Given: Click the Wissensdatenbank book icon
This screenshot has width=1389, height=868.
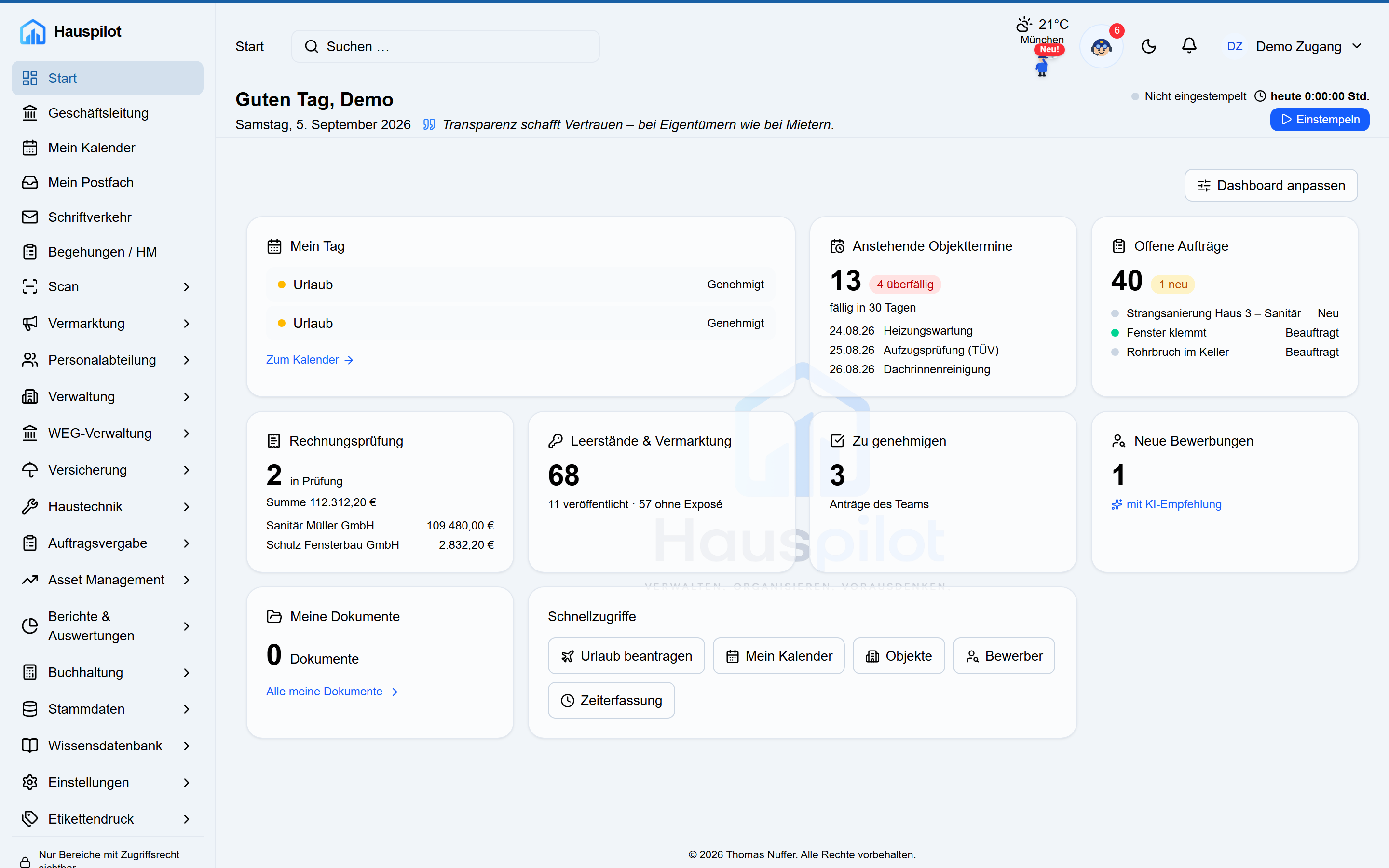Looking at the screenshot, I should click(x=30, y=746).
